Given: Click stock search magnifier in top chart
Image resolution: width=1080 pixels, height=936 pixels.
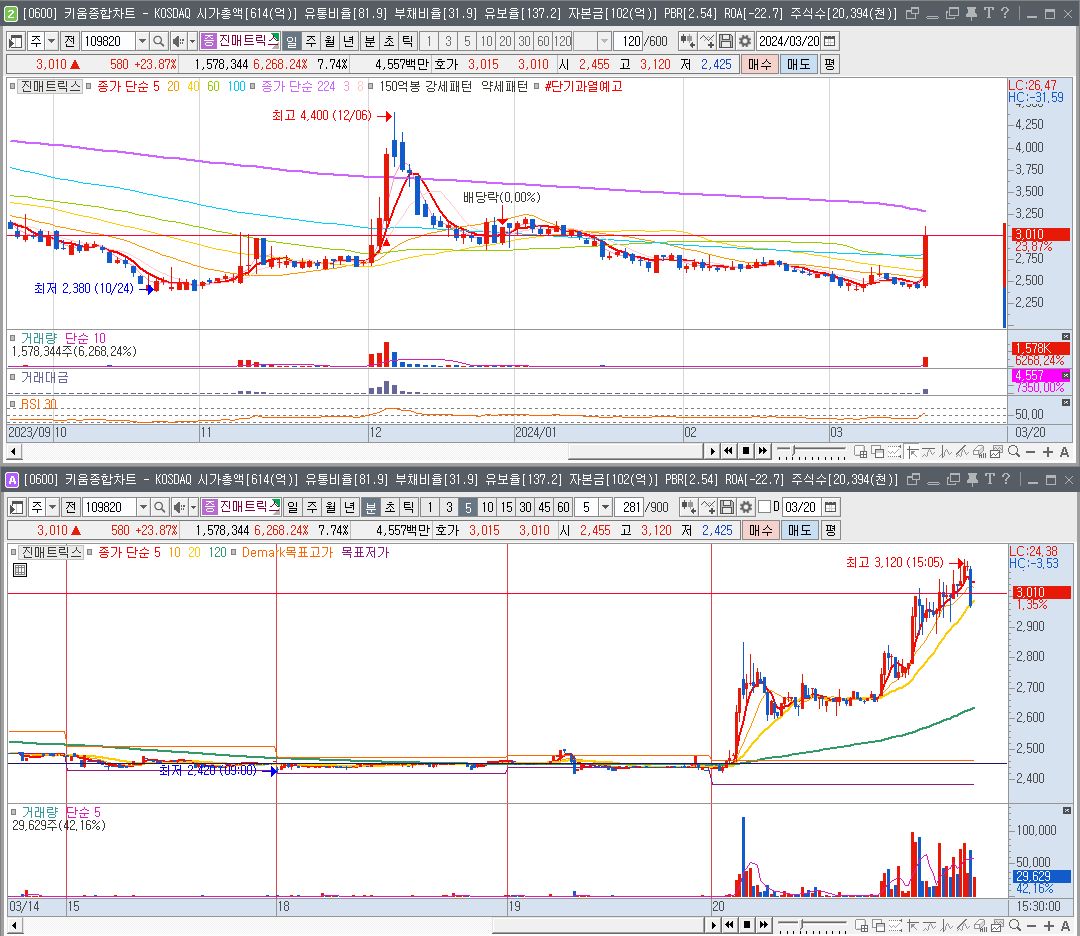Looking at the screenshot, I should [158, 41].
